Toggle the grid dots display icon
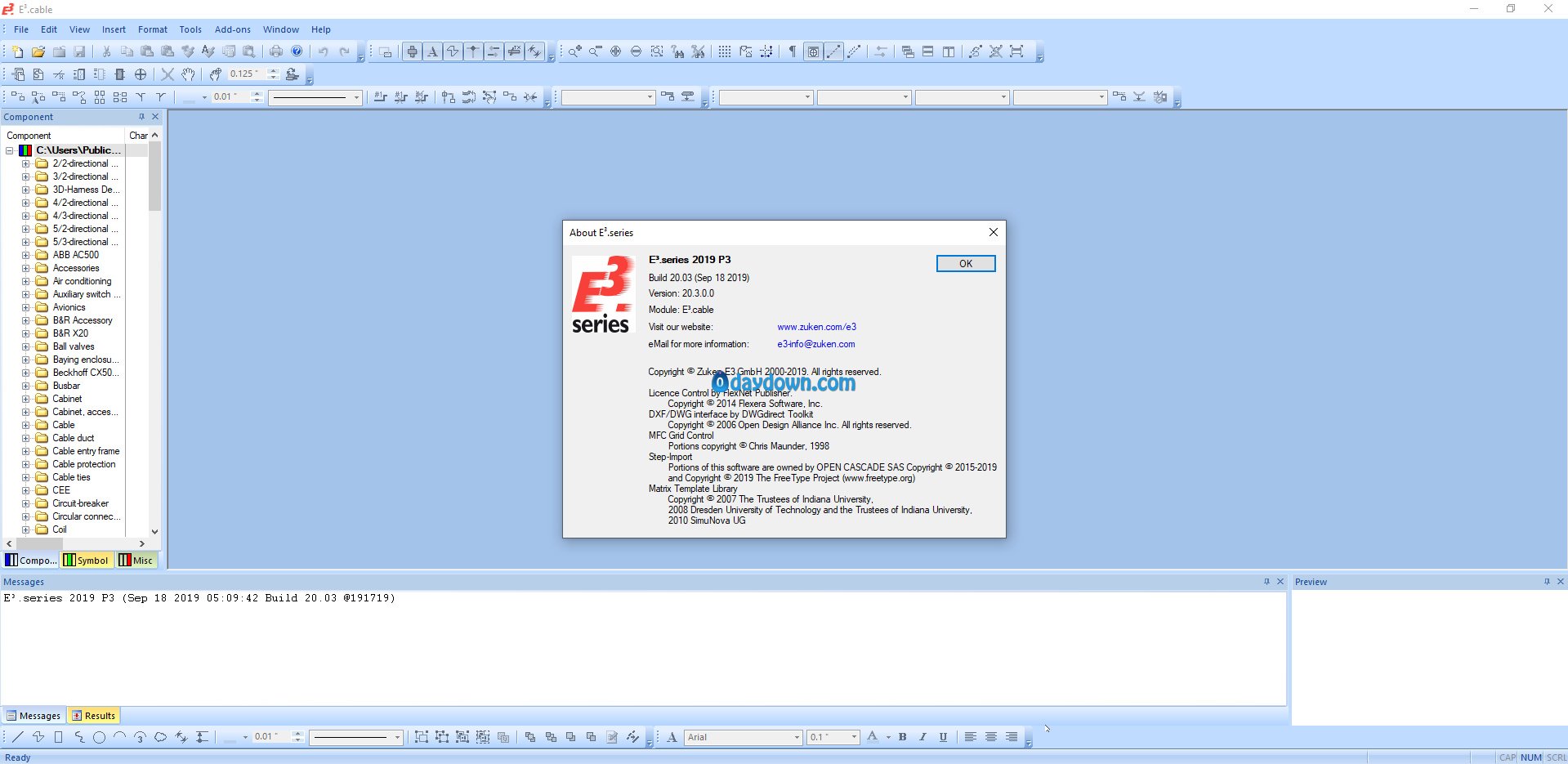Image resolution: width=1568 pixels, height=764 pixels. pyautogui.click(x=725, y=51)
